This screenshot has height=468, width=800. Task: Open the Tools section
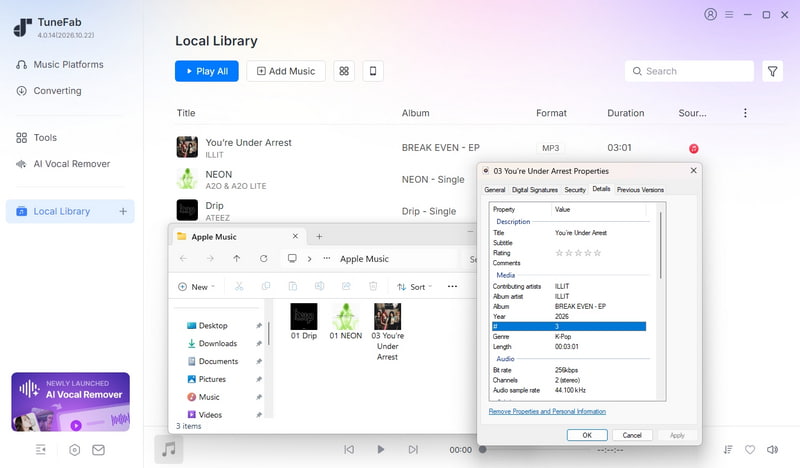[x=36, y=138]
